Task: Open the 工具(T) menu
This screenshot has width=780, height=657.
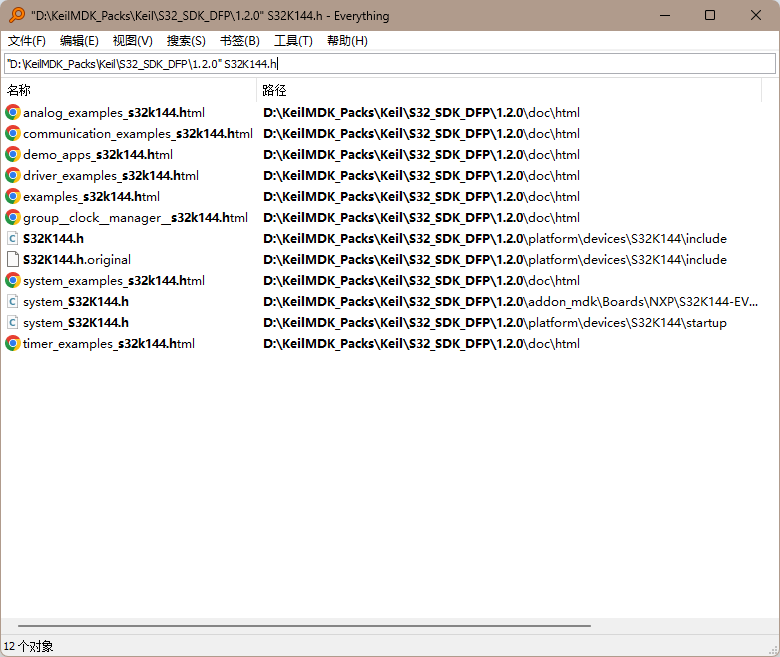Action: pos(293,41)
